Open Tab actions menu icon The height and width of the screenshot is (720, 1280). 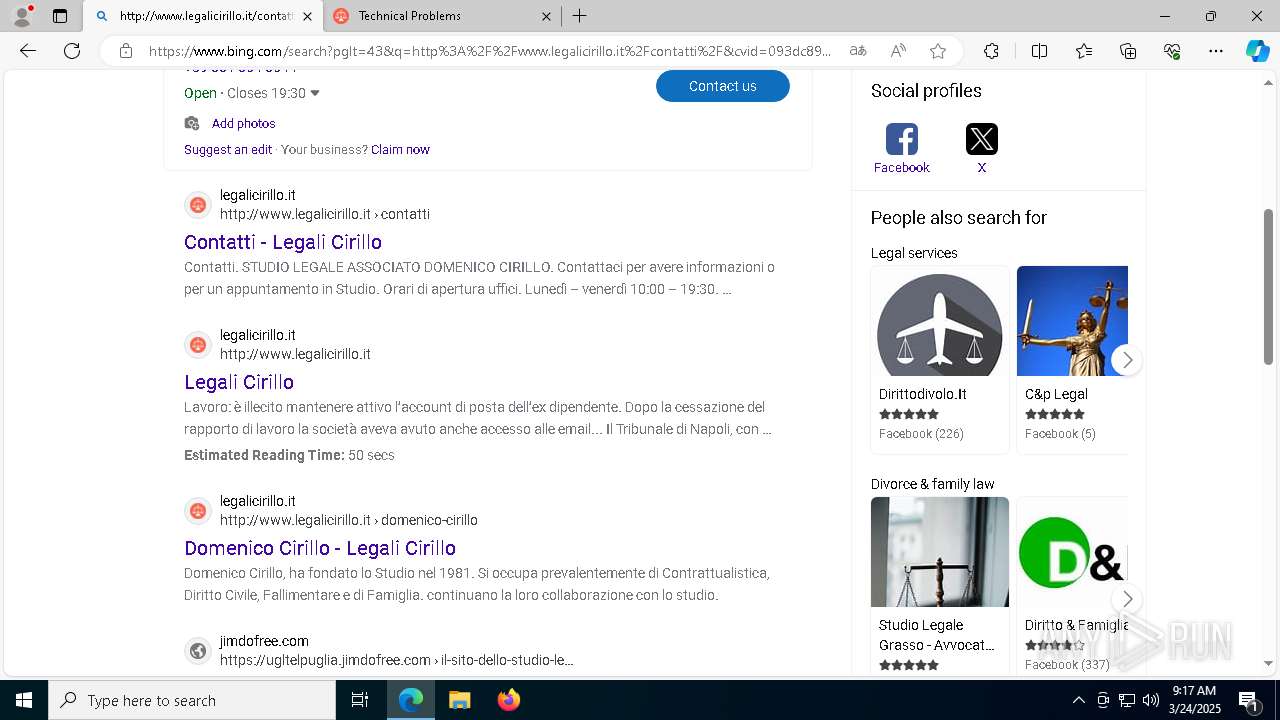[x=60, y=16]
